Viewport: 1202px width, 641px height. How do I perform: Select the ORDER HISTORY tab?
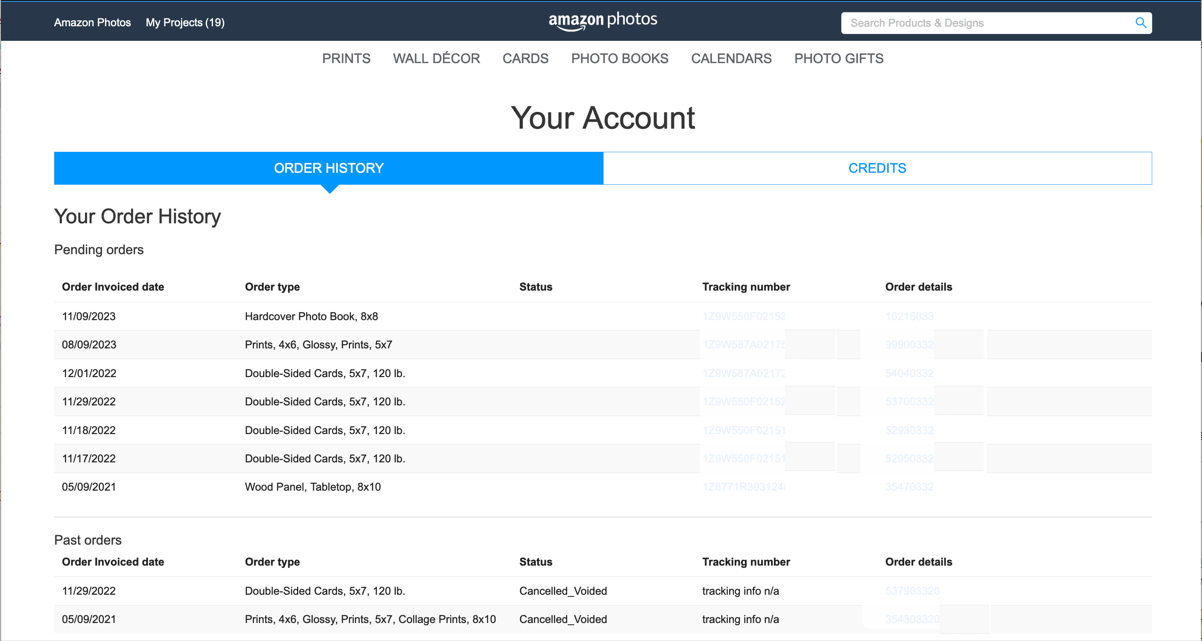coord(329,168)
